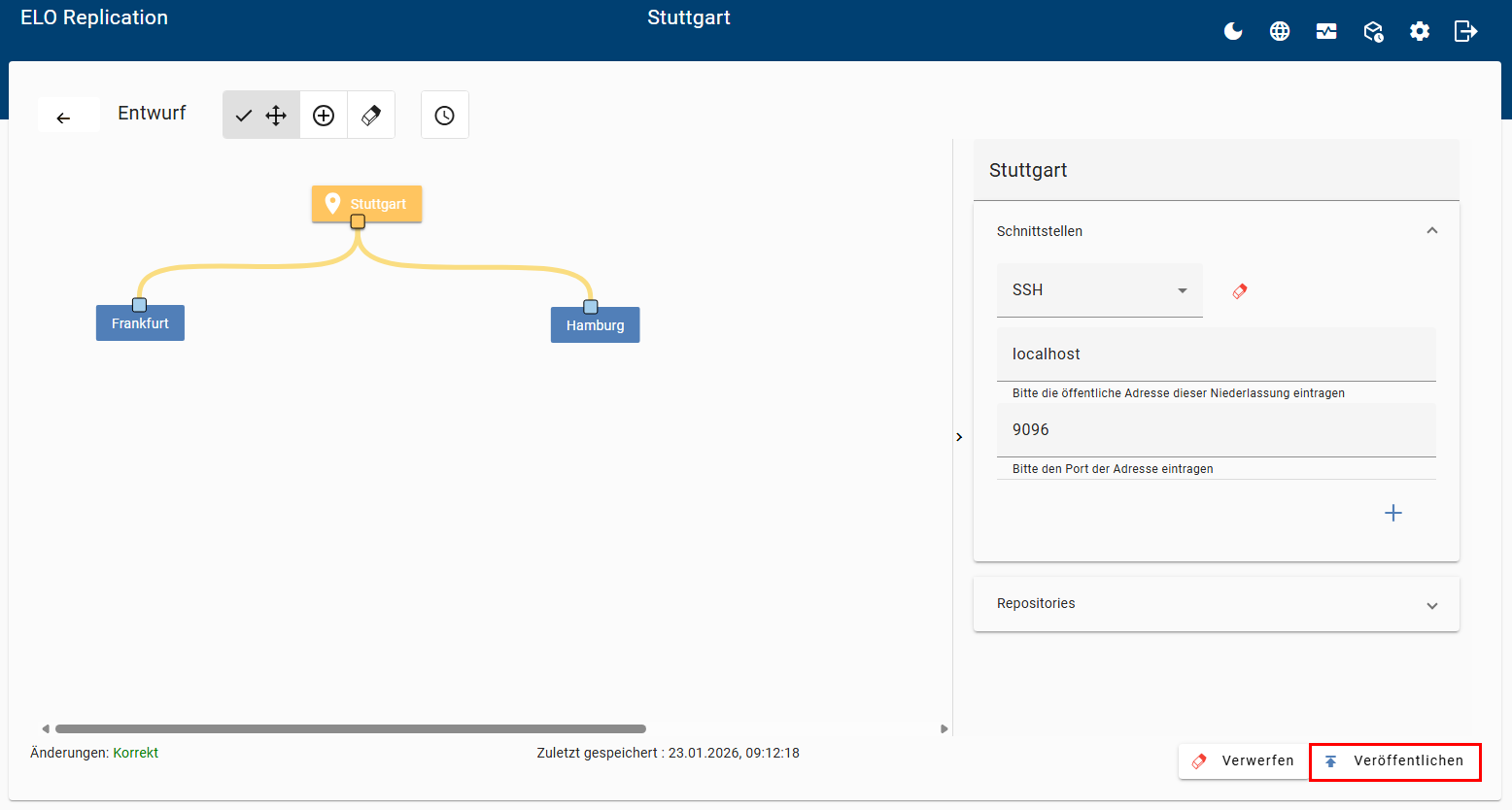Viewport: 1512px width, 810px height.
Task: Open the history clock button
Action: 445,116
